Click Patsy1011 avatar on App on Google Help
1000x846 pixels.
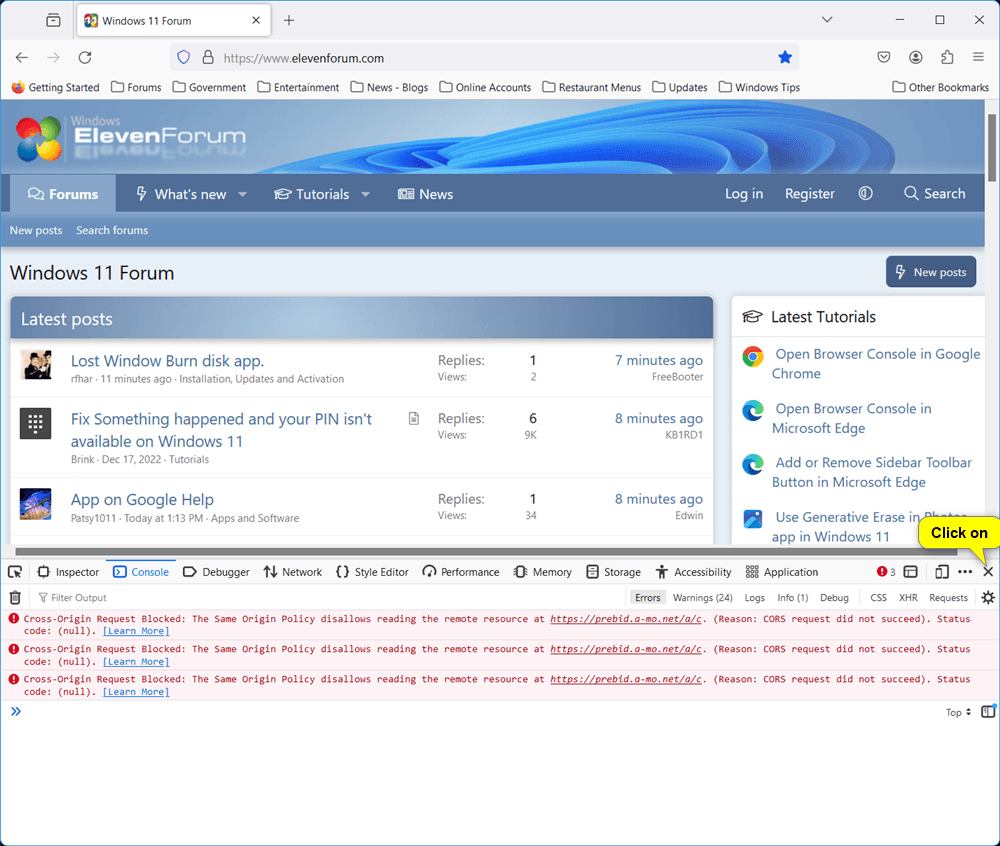click(36, 504)
